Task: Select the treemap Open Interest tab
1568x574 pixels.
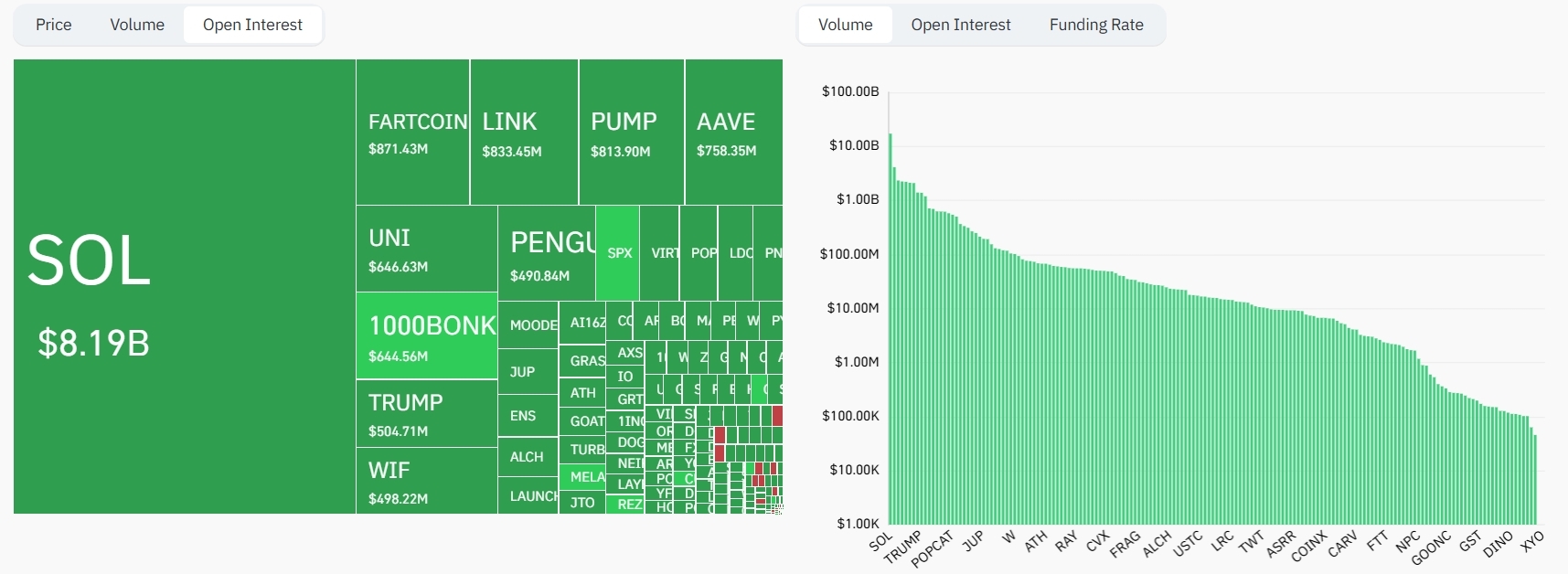Action: click(252, 25)
